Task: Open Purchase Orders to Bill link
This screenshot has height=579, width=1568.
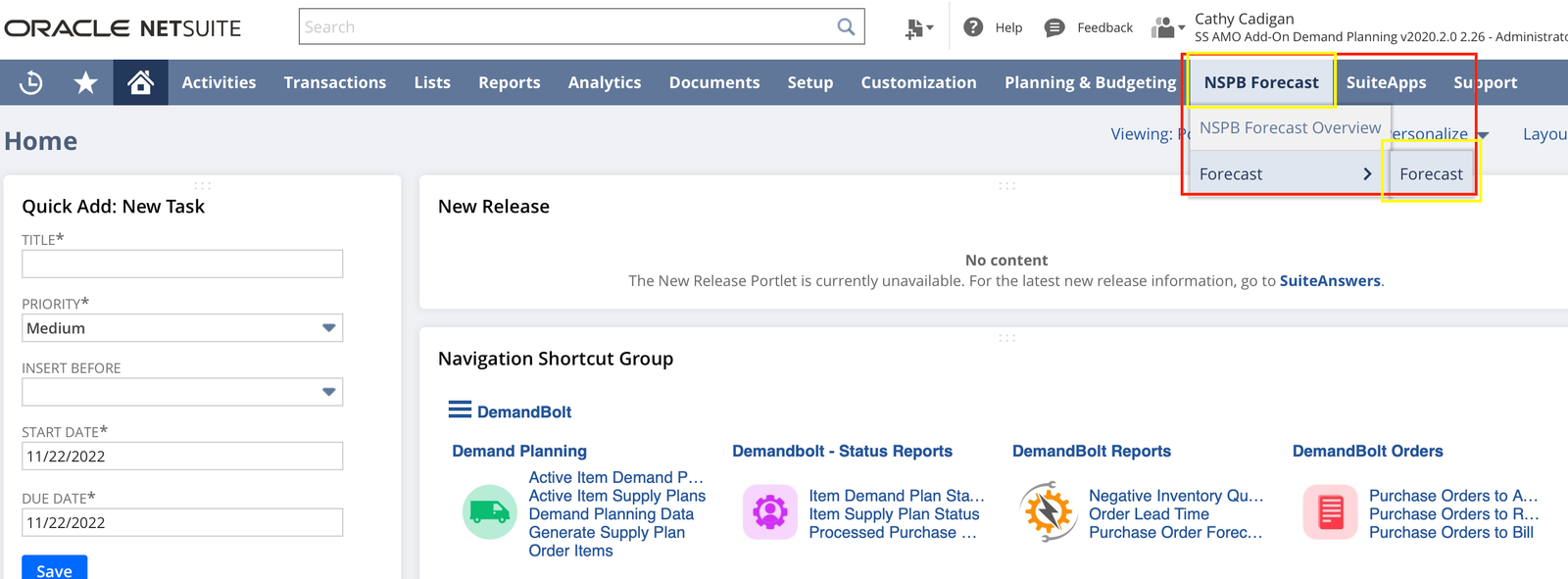Action: (1451, 533)
